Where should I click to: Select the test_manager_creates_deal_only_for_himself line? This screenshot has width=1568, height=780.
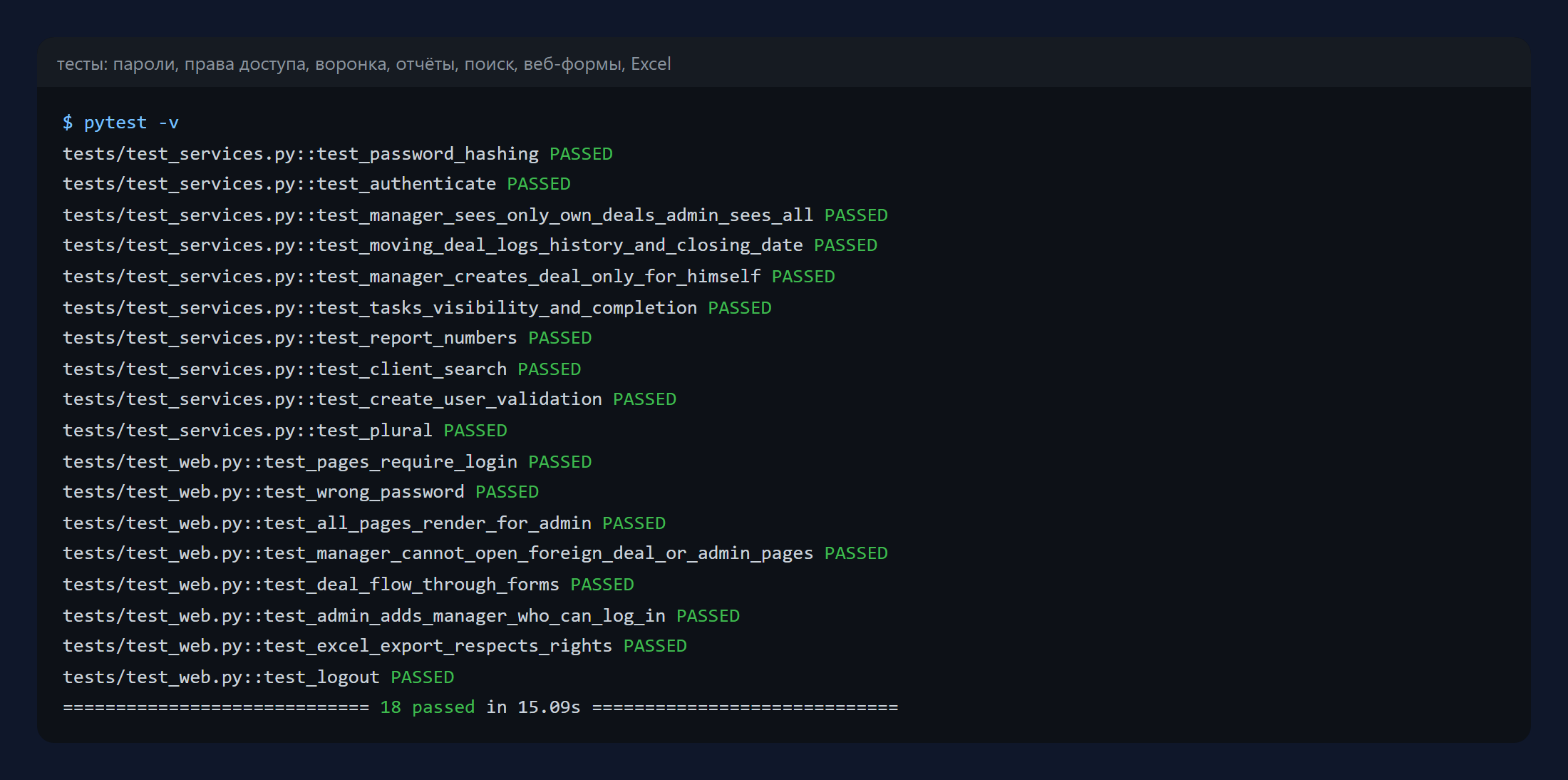pyautogui.click(x=449, y=277)
